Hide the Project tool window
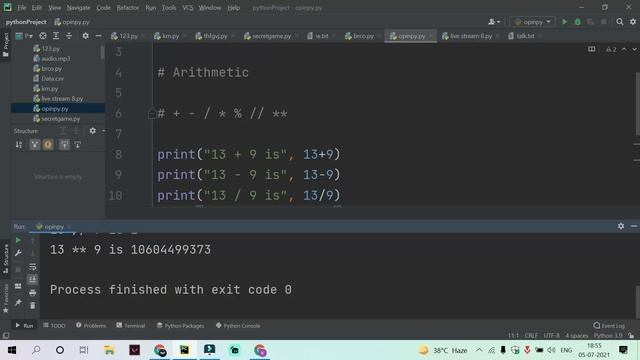 point(98,36)
